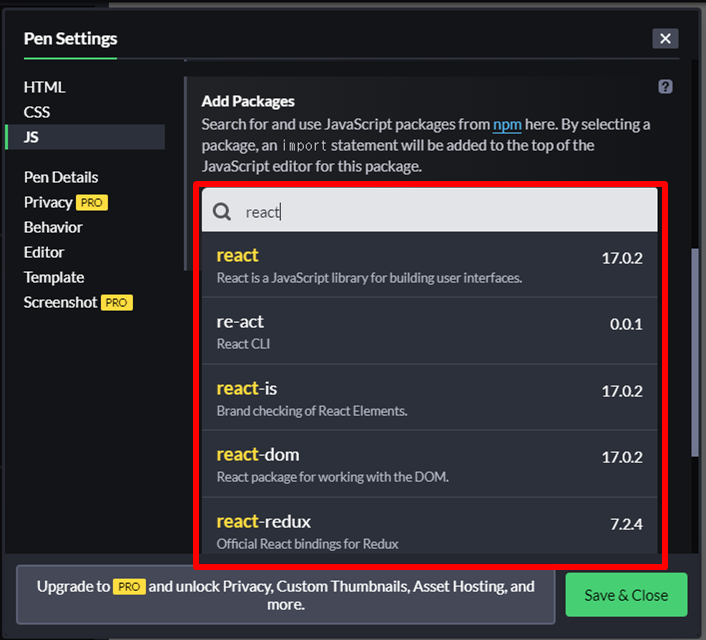Open the Editor settings section
Image resolution: width=706 pixels, height=640 pixels.
[x=44, y=252]
